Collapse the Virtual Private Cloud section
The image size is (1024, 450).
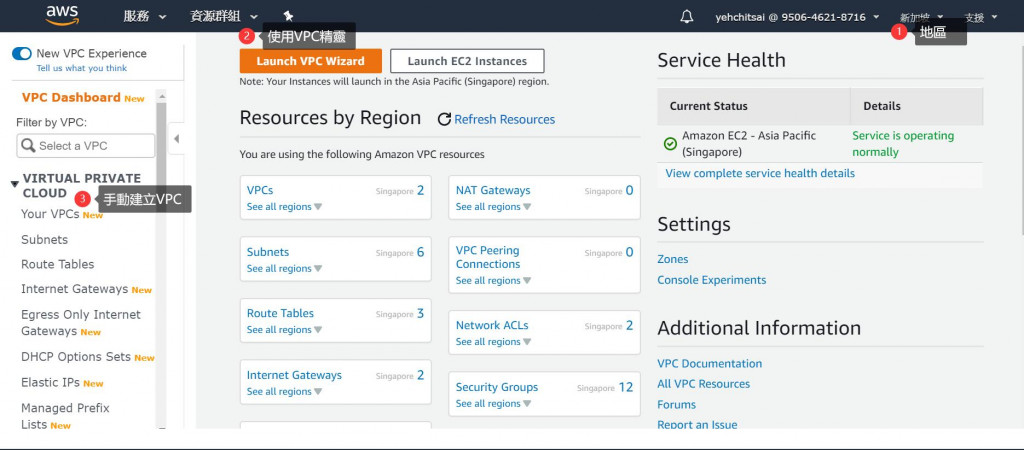(x=14, y=183)
